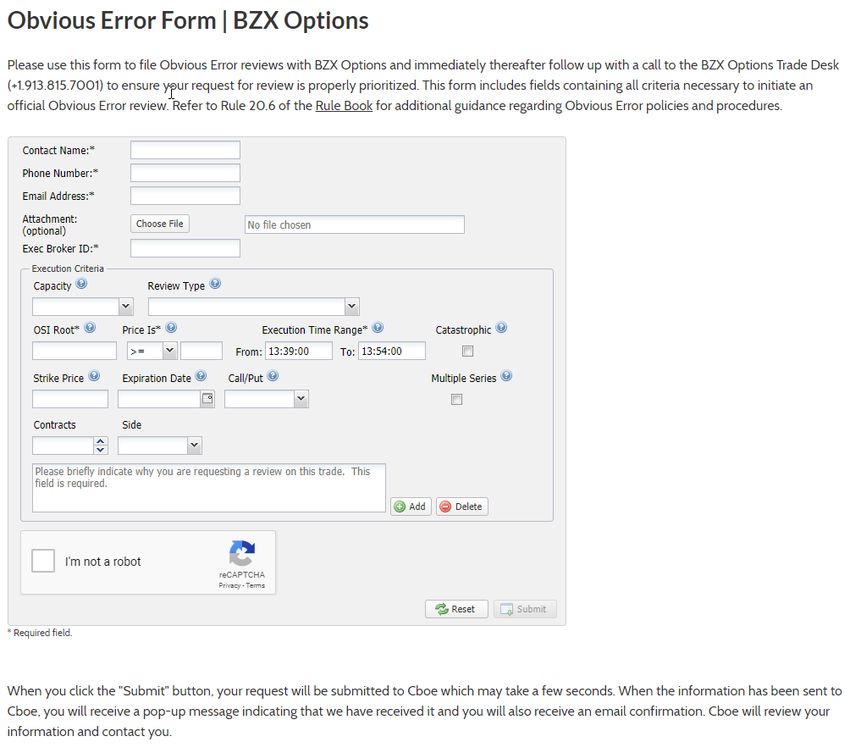Click the To time field 13:54:00
Screen dimensions: 850x753
pos(391,351)
